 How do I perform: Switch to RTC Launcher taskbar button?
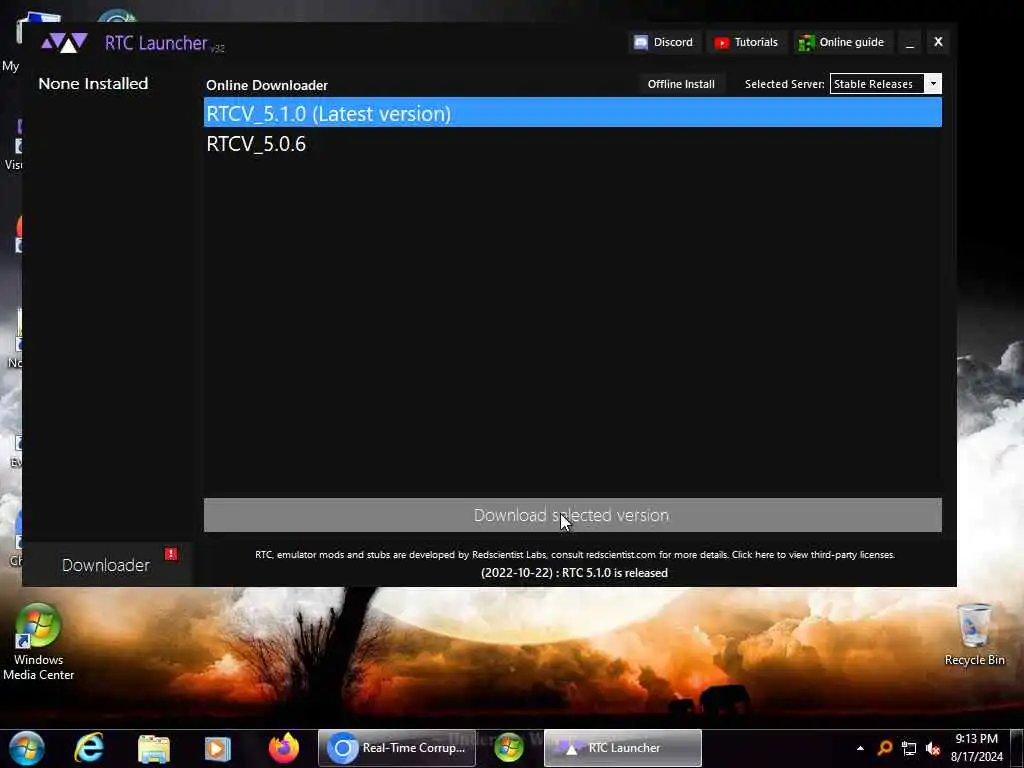coord(622,748)
